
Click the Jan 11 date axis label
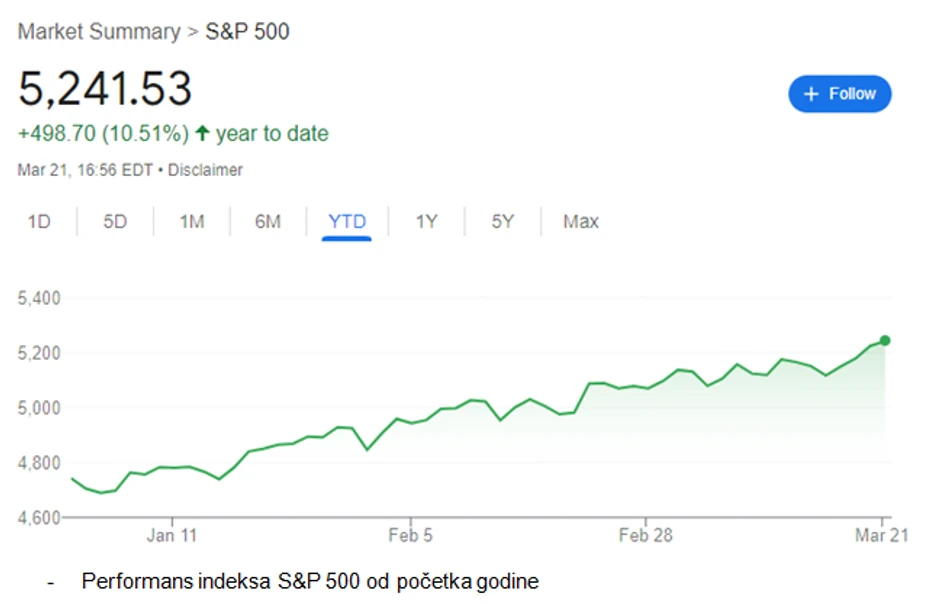coord(171,536)
